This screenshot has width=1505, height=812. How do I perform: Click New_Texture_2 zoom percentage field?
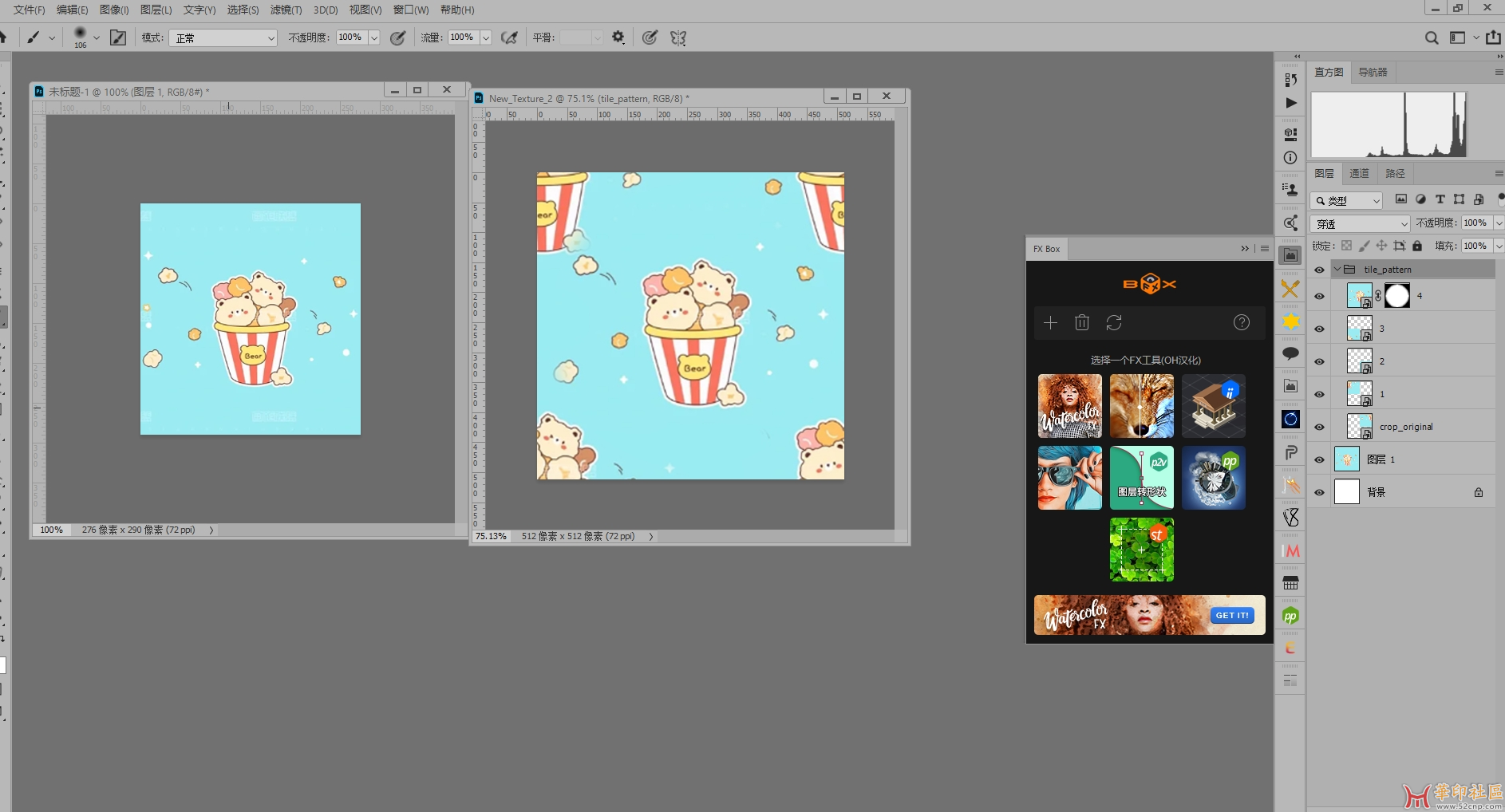pos(492,536)
